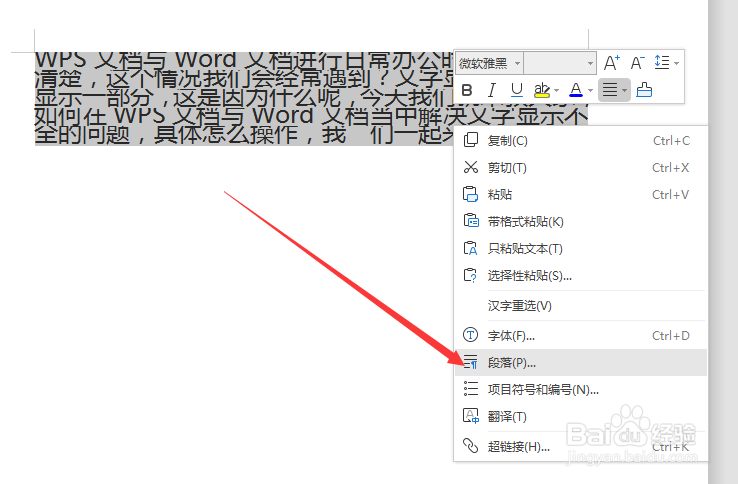Click the bullet list icon beside 项目符号和编号

click(x=471, y=389)
